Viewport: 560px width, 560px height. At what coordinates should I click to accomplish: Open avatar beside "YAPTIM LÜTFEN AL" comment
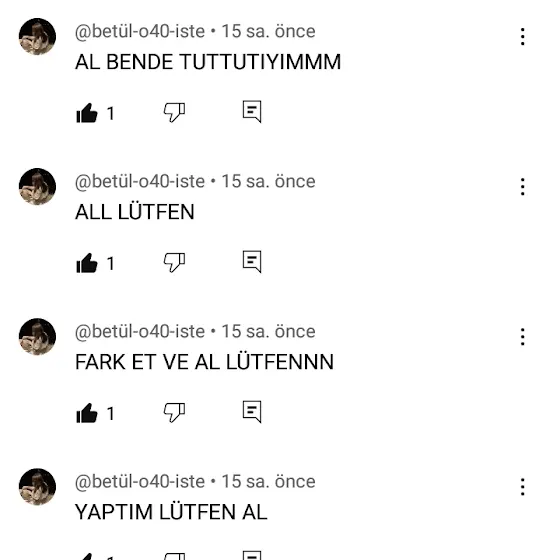coord(37,486)
